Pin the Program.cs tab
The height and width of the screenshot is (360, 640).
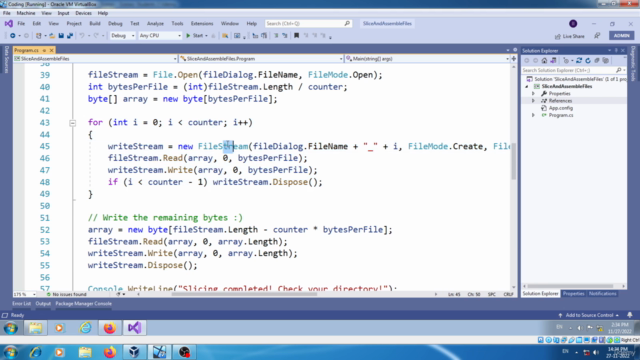click(44, 50)
